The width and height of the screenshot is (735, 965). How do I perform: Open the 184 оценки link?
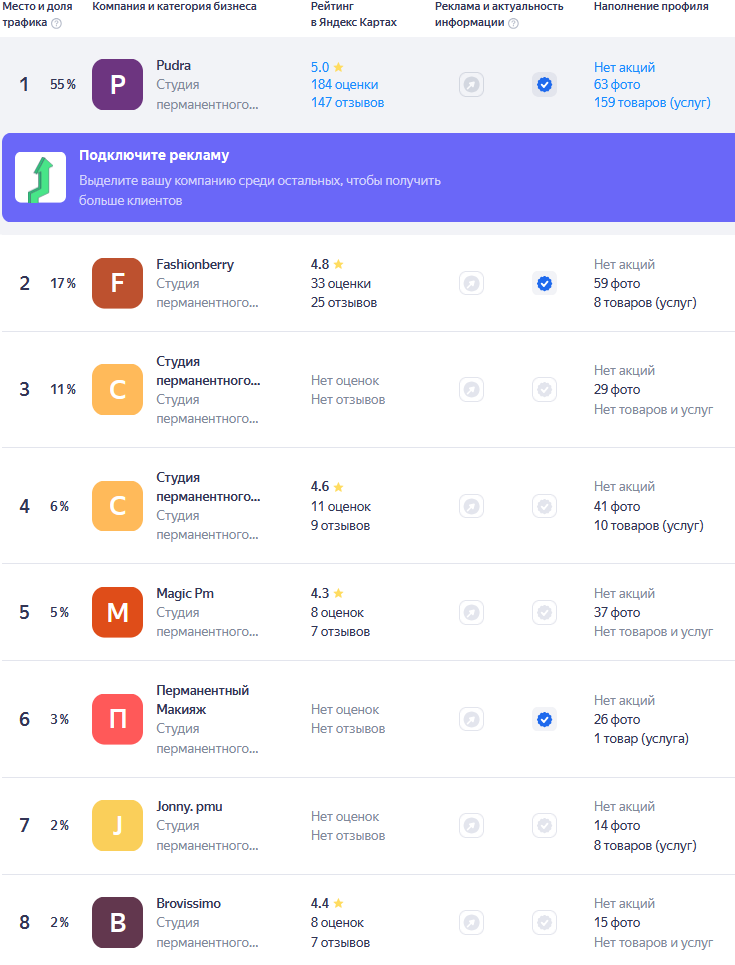[344, 84]
